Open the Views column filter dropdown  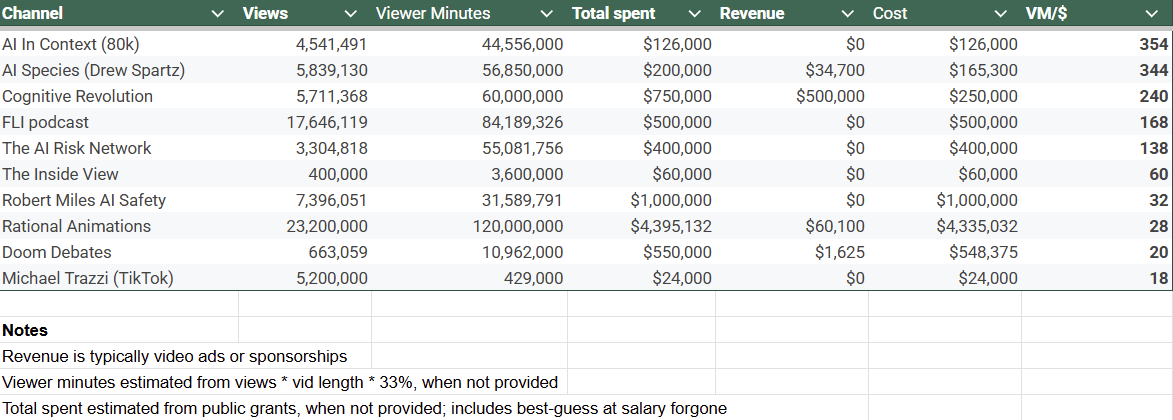tap(350, 14)
